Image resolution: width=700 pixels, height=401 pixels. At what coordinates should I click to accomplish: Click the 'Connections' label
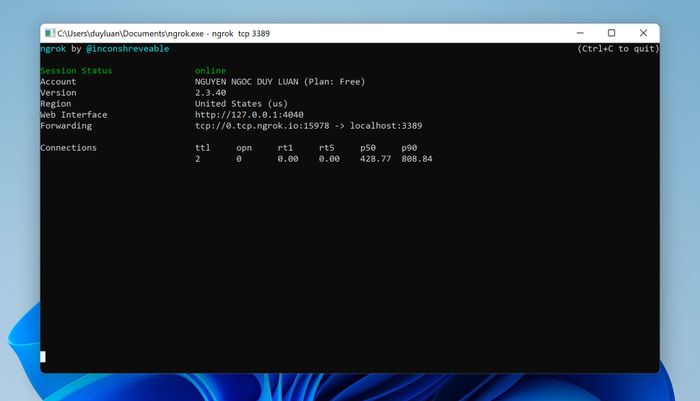(68, 148)
